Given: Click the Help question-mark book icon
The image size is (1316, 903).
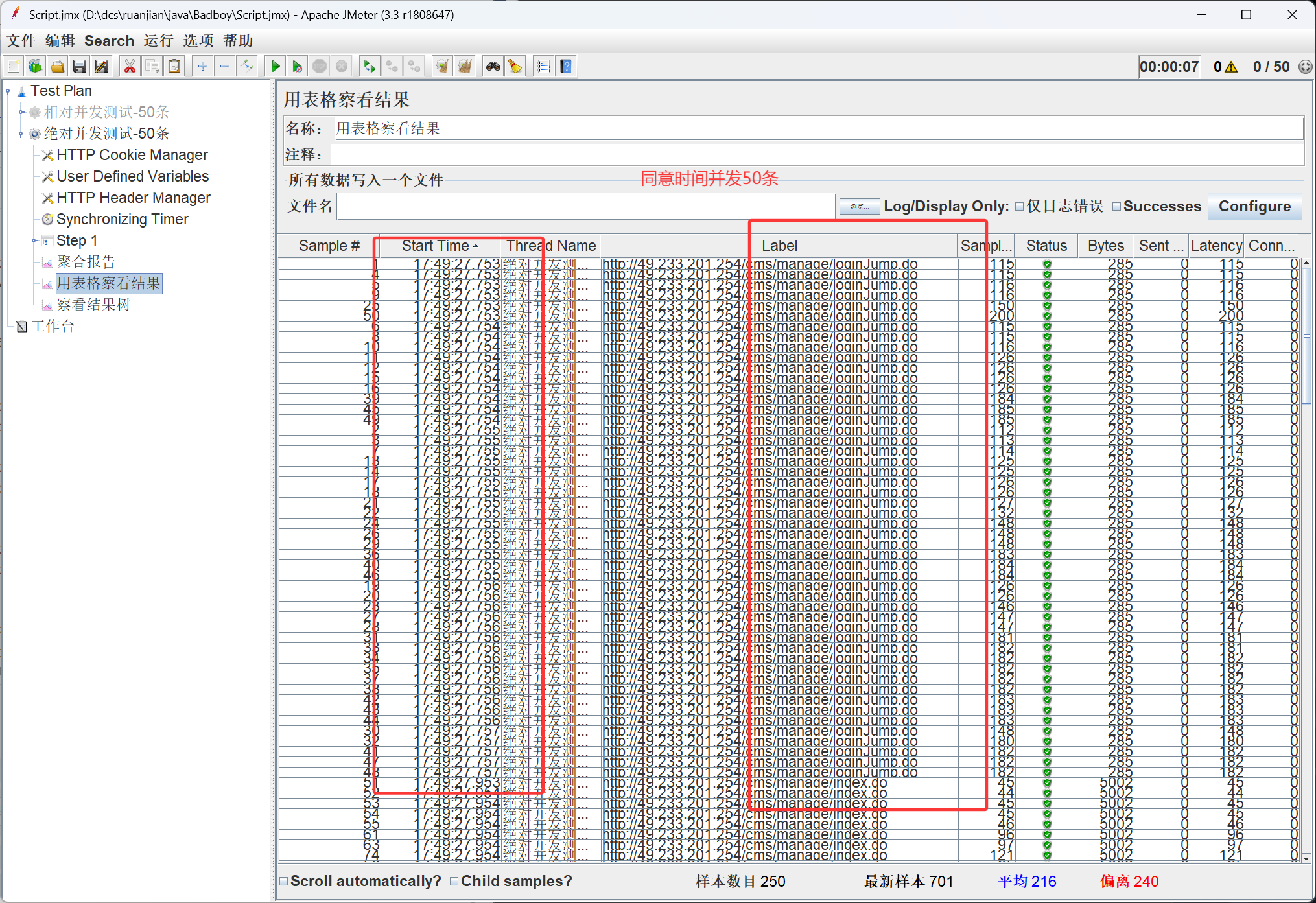Looking at the screenshot, I should tap(566, 66).
